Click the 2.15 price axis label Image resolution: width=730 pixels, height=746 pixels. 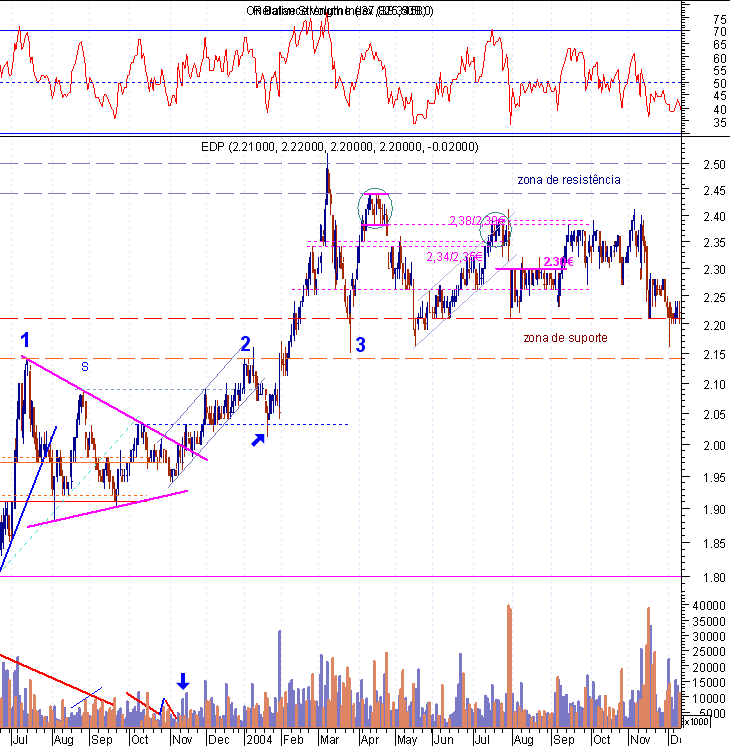coord(714,354)
